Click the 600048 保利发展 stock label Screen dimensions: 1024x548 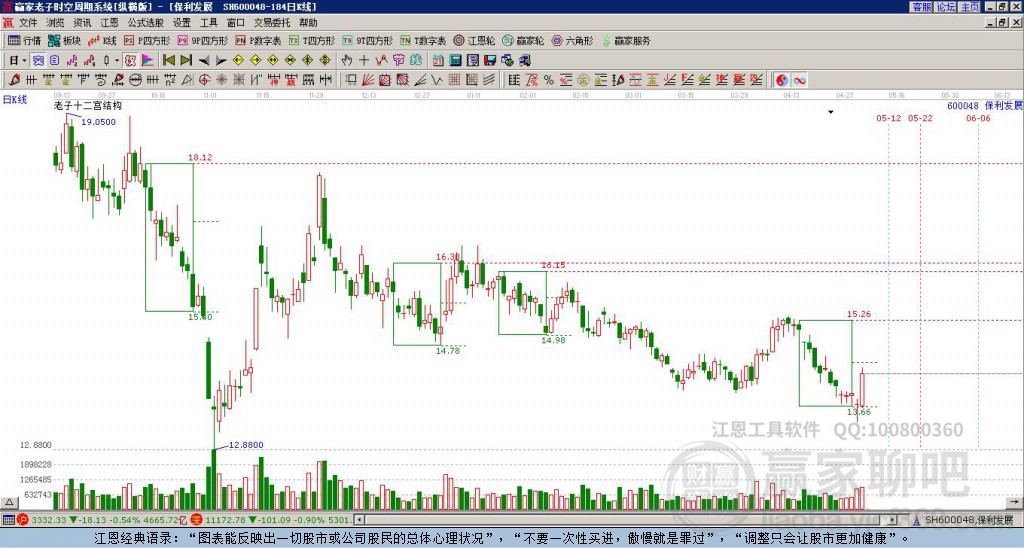tap(985, 106)
